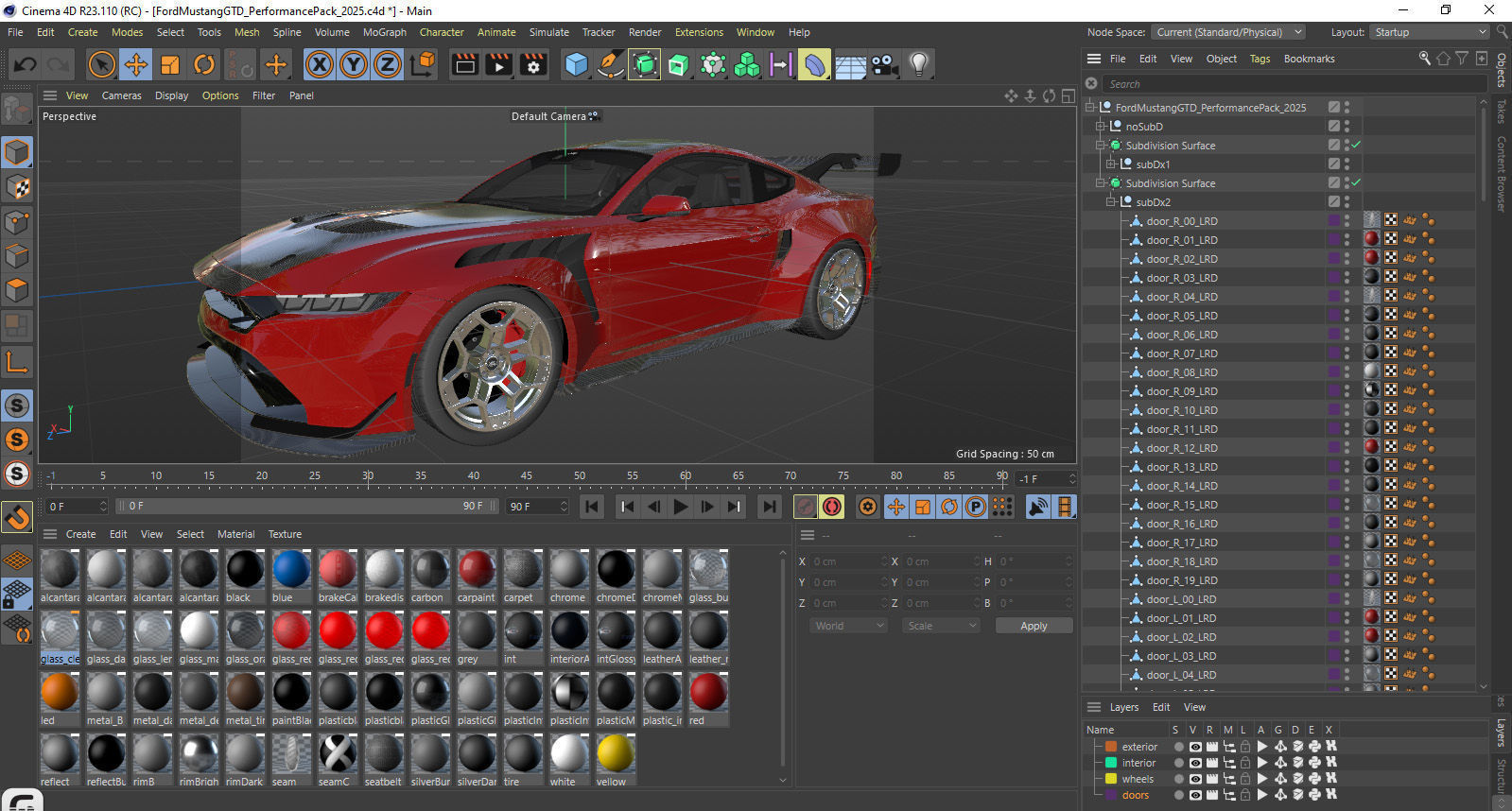The image size is (1512, 811).
Task: Click the Floor grid object icon
Action: (850, 64)
